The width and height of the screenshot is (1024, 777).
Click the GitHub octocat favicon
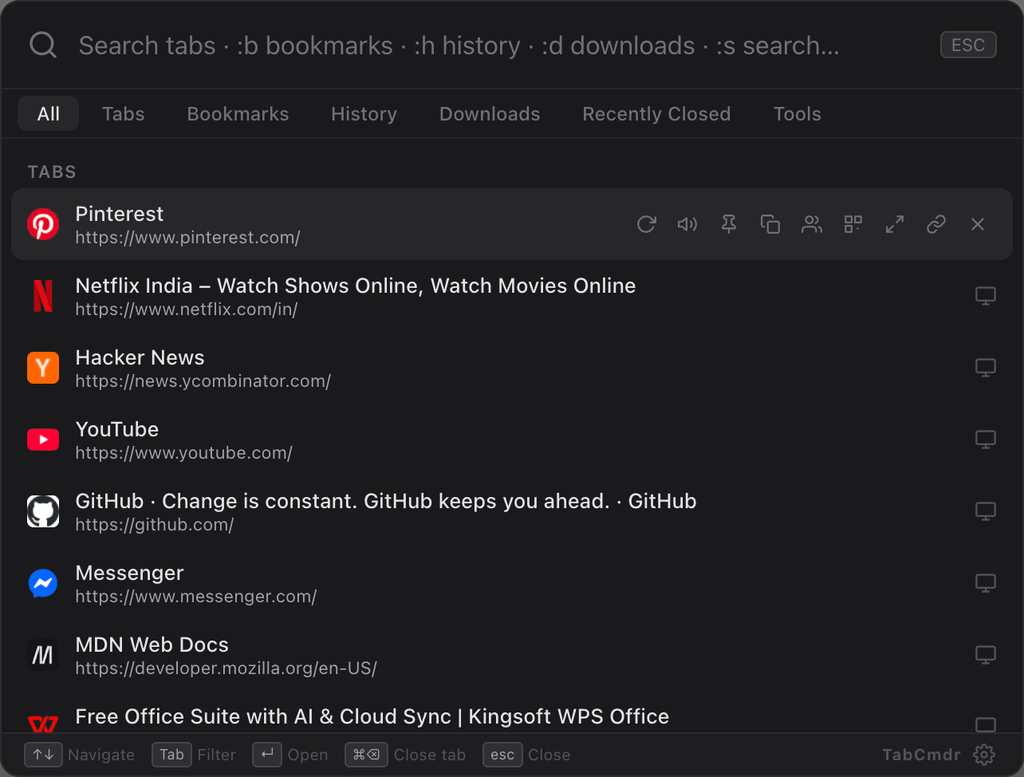click(43, 512)
